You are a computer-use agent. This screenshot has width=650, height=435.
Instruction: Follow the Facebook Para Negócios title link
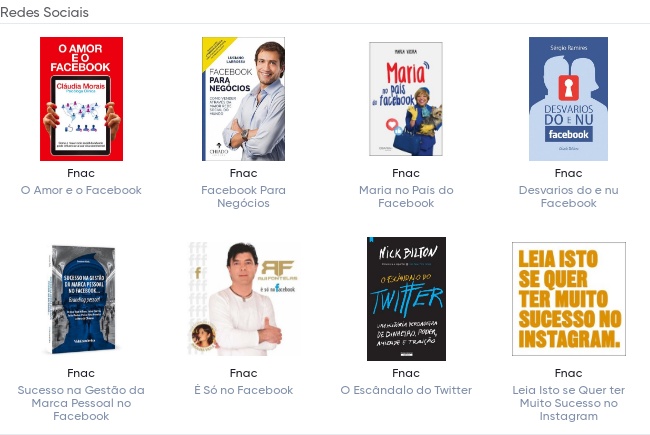[243, 197]
